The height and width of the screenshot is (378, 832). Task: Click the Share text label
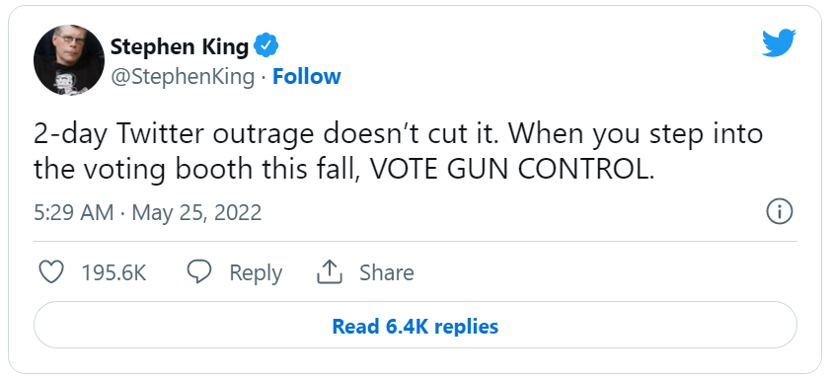point(386,272)
